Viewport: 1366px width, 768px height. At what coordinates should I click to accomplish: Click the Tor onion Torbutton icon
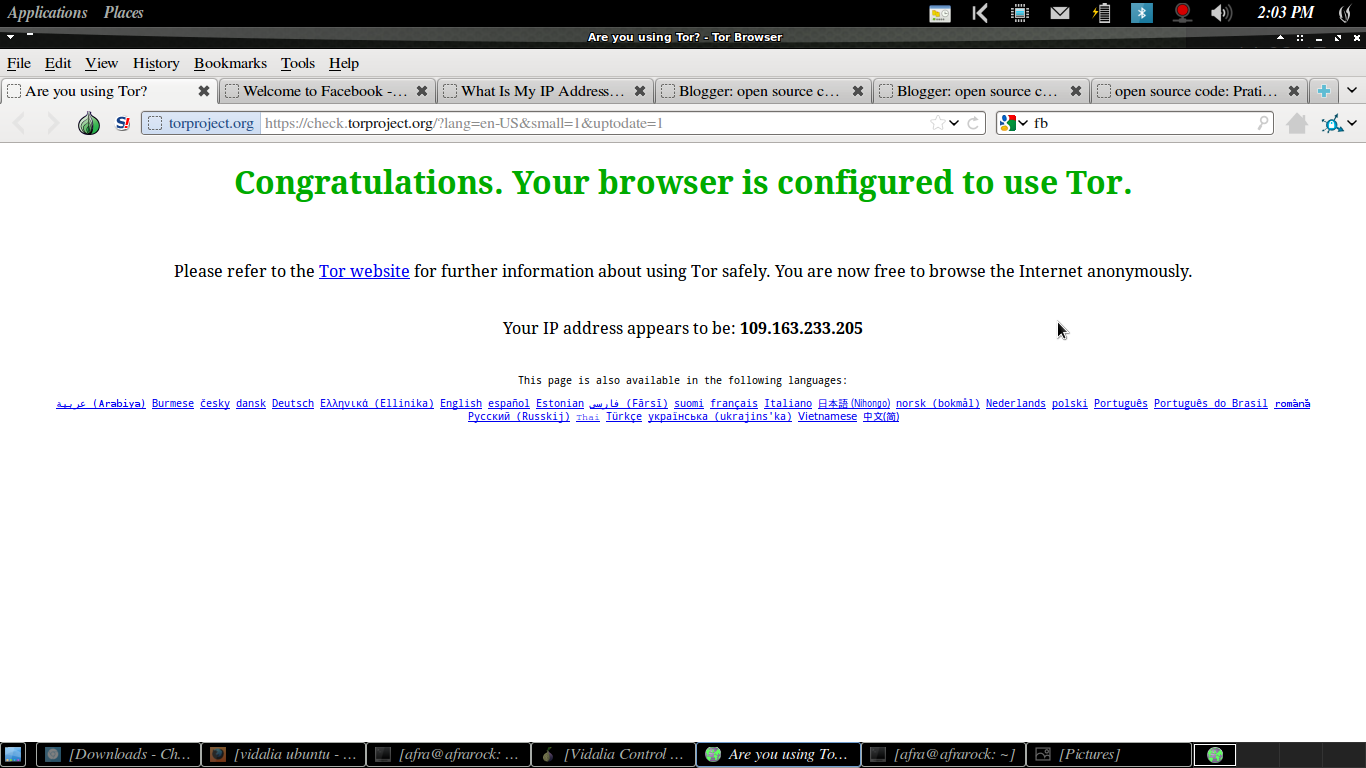pyautogui.click(x=89, y=123)
